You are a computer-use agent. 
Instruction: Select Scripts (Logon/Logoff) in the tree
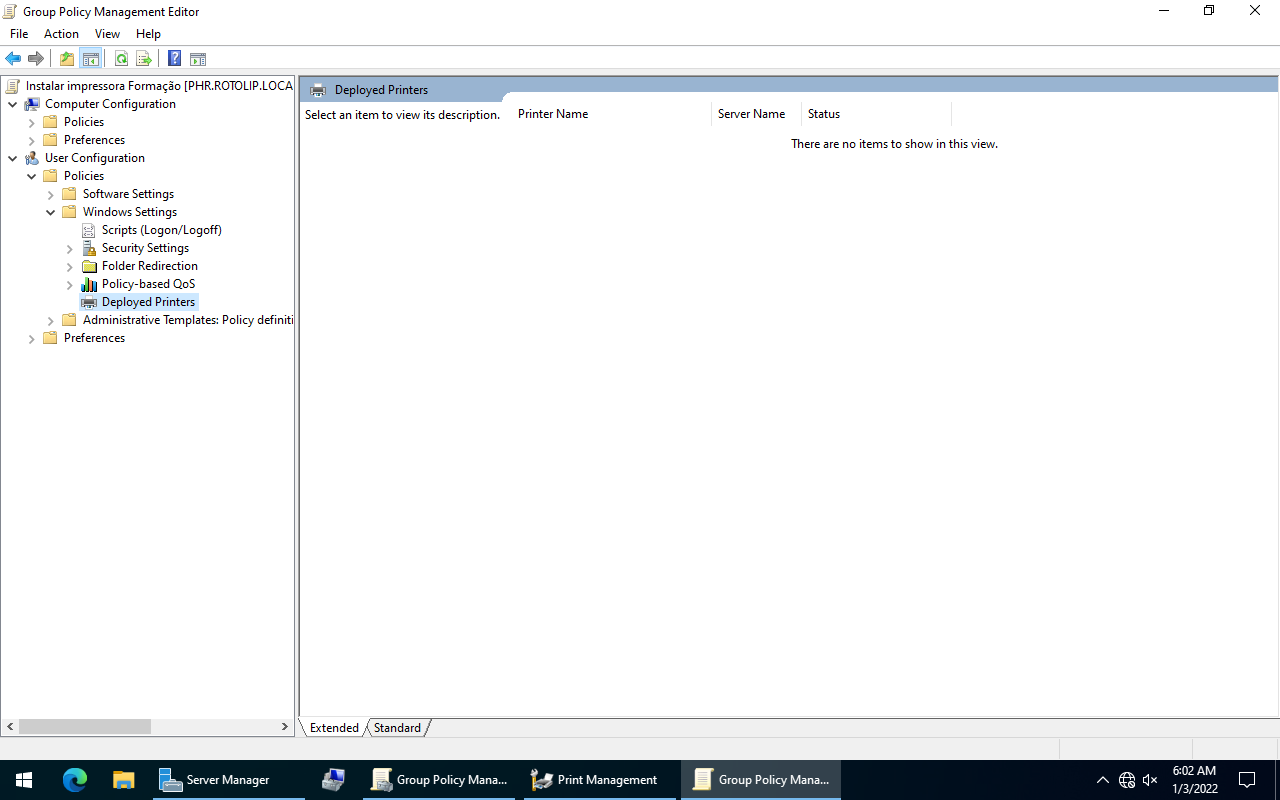tap(161, 230)
